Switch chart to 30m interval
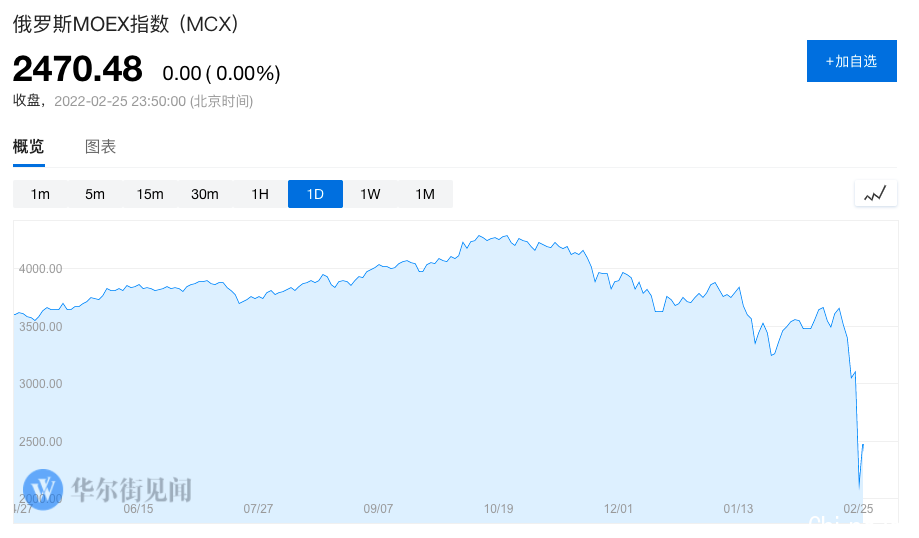This screenshot has height=538, width=919. [205, 194]
